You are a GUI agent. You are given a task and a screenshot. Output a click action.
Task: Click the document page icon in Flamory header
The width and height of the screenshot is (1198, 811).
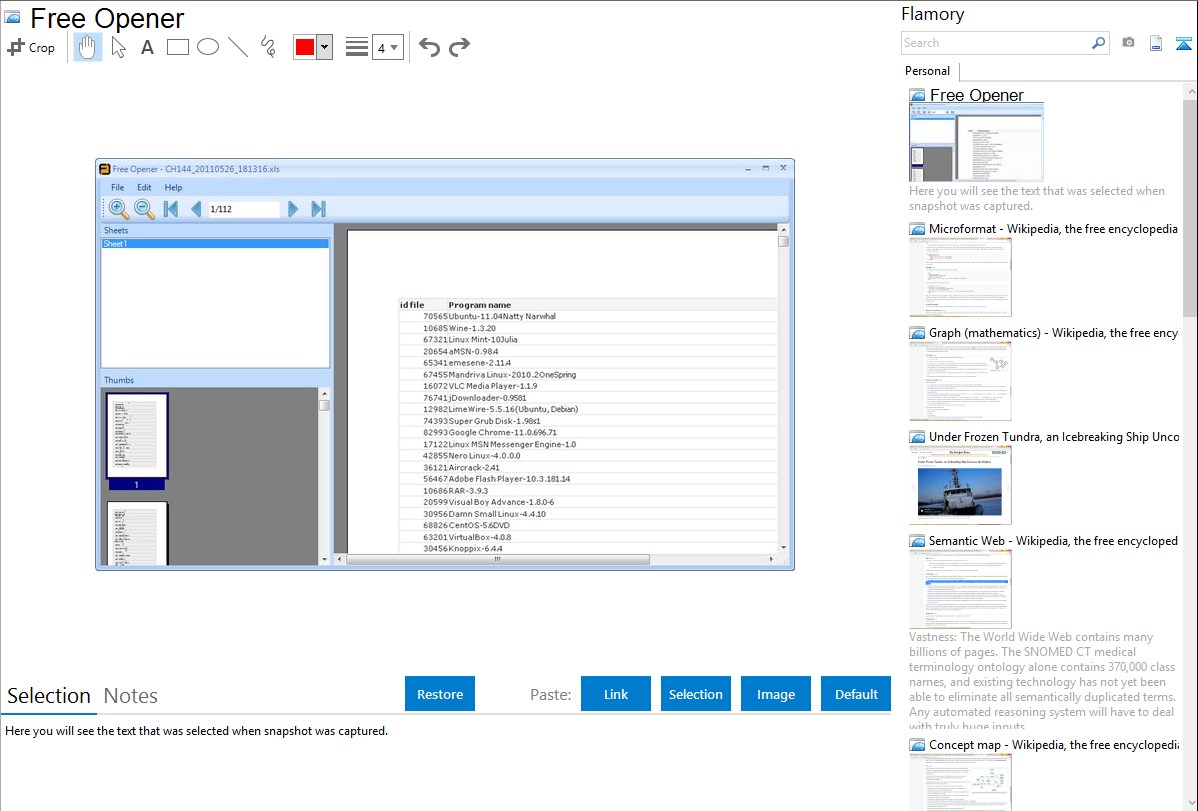[x=1156, y=43]
